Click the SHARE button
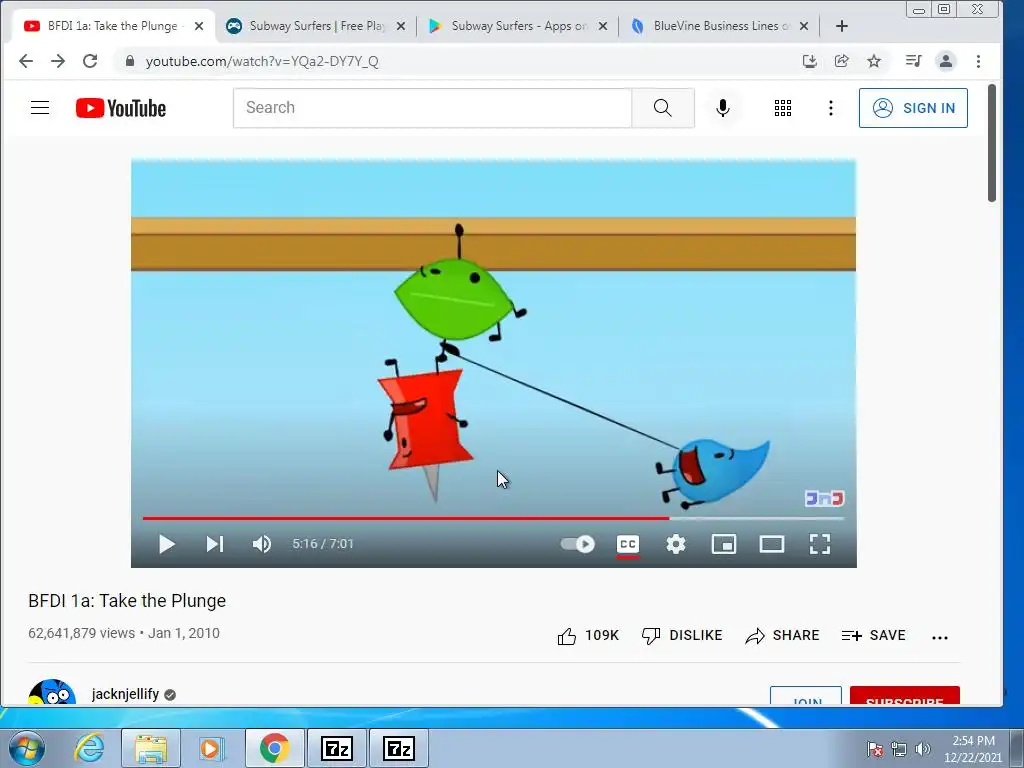Viewport: 1024px width, 768px height. (782, 635)
